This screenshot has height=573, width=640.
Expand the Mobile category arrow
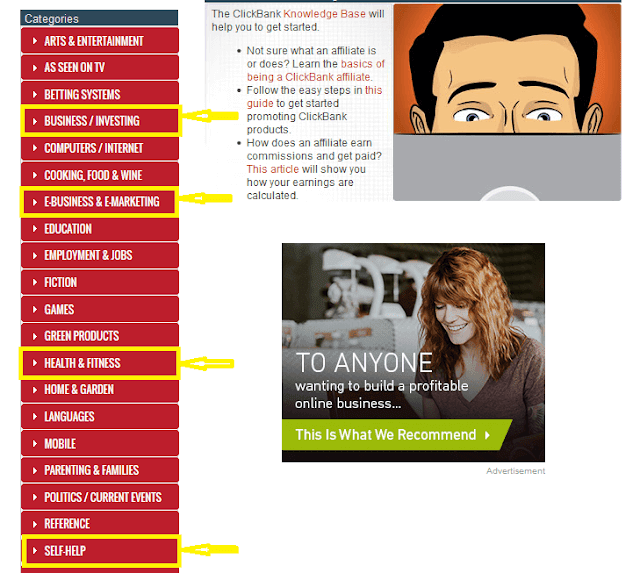[x=35, y=444]
